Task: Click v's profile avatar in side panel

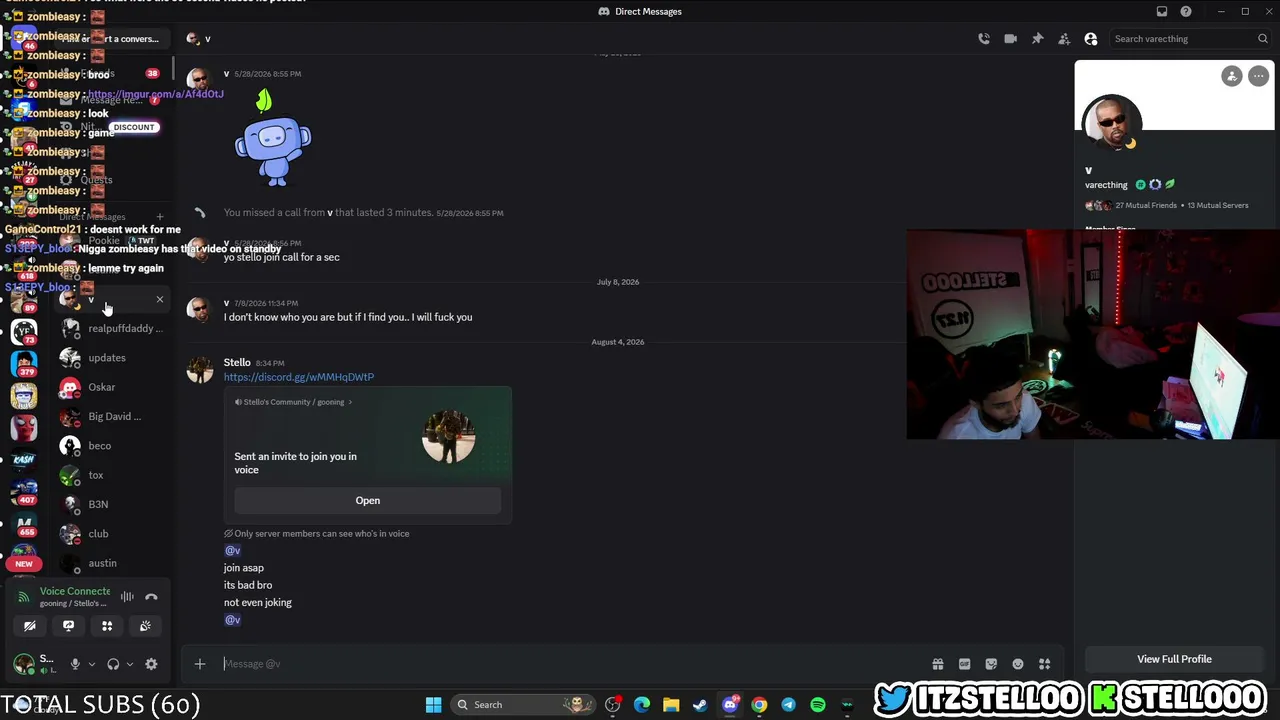Action: click(1112, 124)
